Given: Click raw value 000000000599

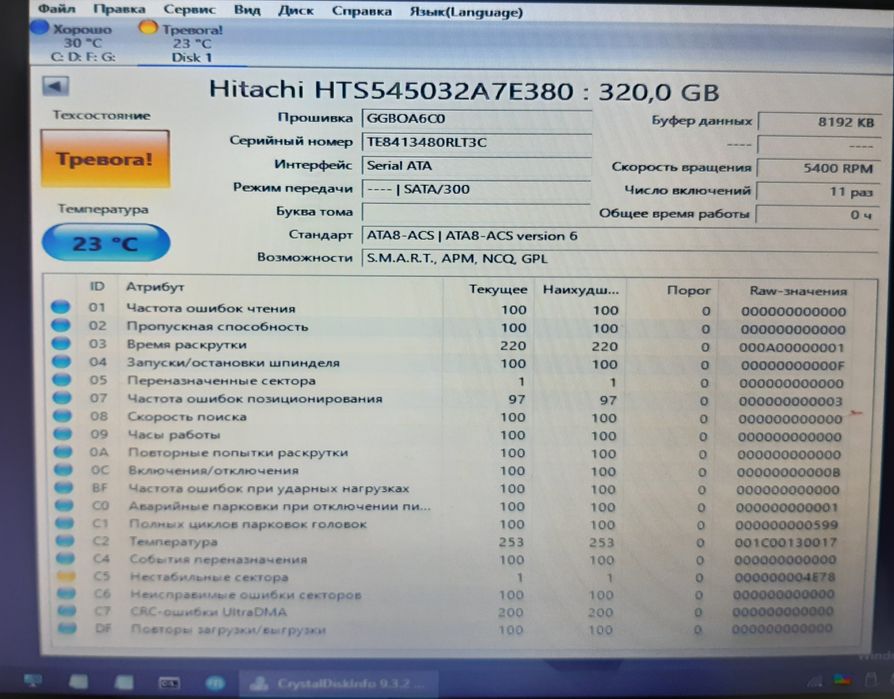Looking at the screenshot, I should (x=787, y=525).
